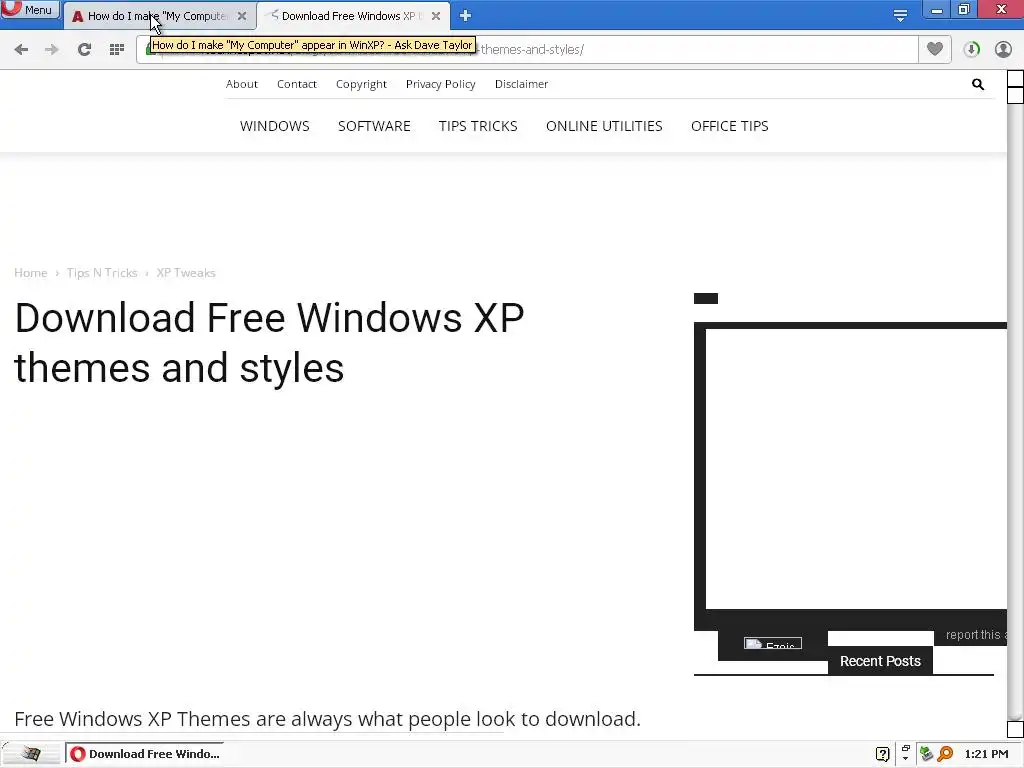The image size is (1024, 768).
Task: Add page to bookmarks with heart icon
Action: tap(935, 50)
